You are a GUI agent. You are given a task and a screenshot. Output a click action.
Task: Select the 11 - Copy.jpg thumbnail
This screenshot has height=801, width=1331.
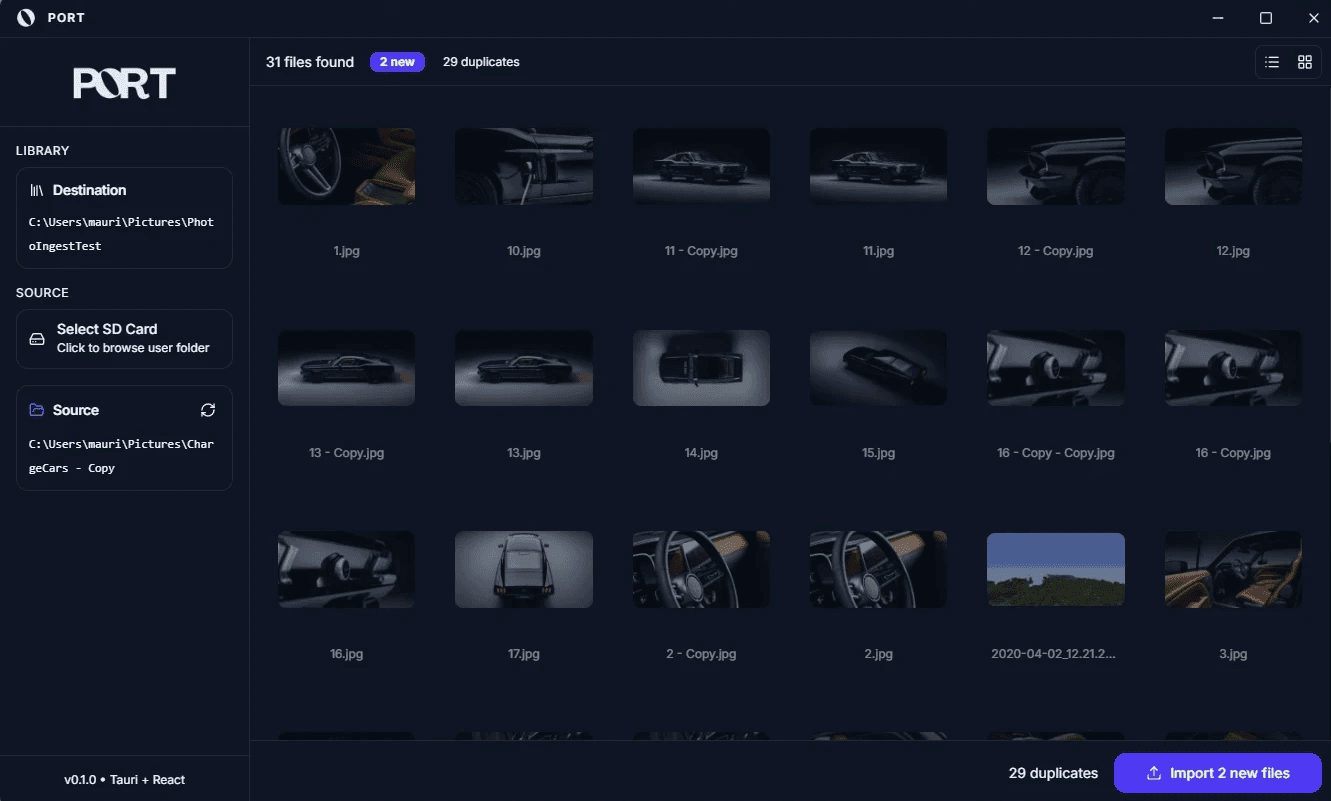pyautogui.click(x=701, y=166)
